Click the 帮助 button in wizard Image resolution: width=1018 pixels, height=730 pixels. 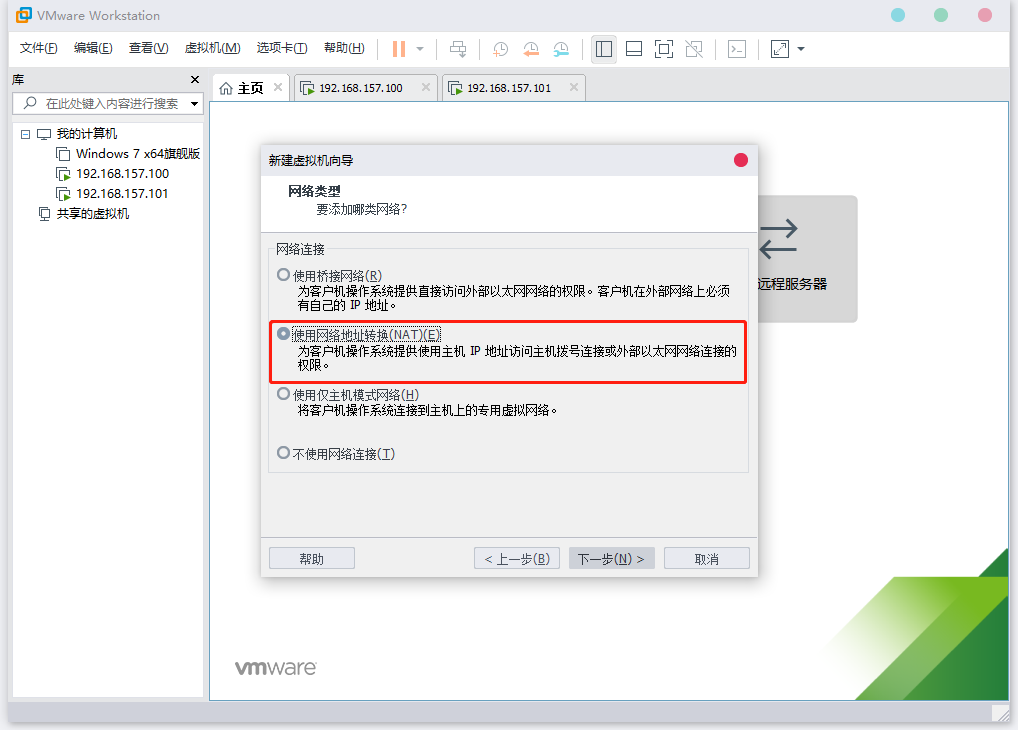tap(312, 559)
